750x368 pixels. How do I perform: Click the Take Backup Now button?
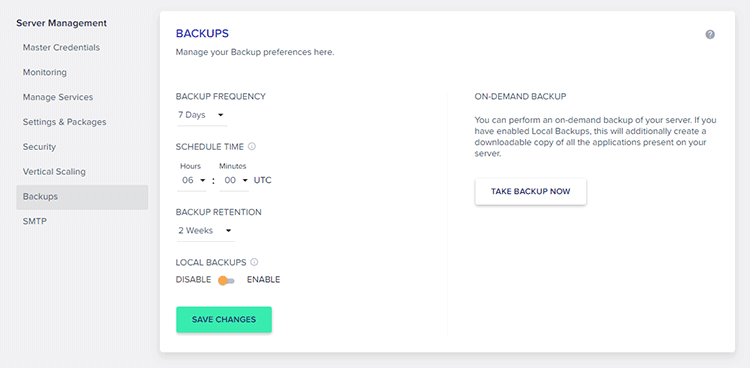coord(530,192)
